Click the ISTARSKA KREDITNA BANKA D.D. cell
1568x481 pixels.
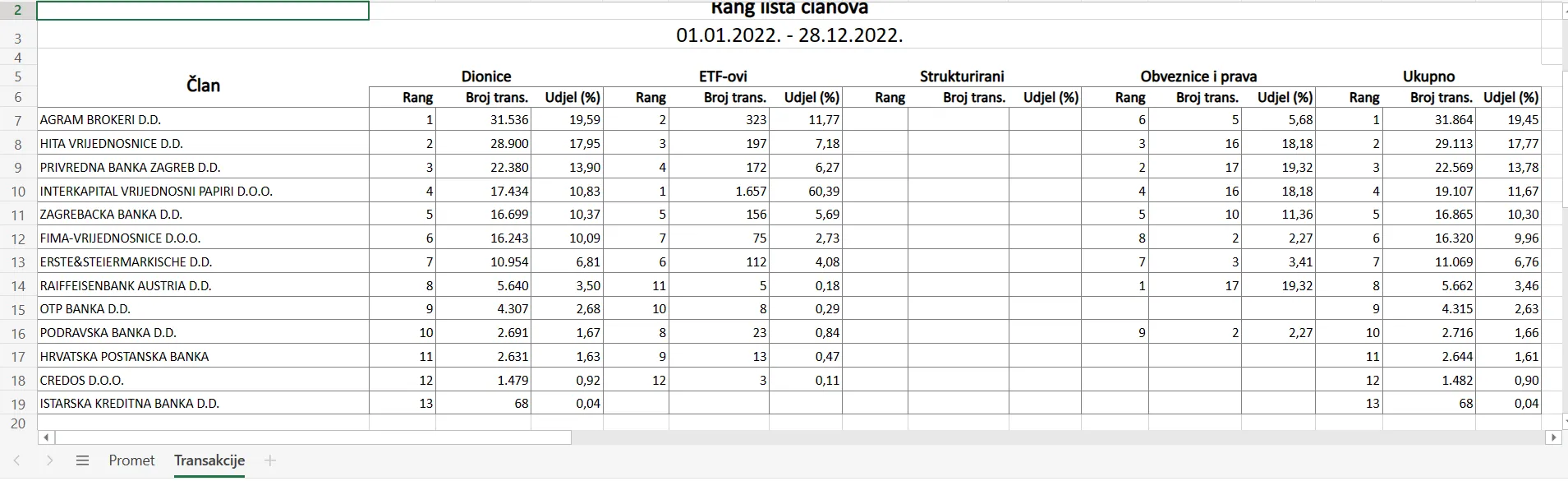(x=203, y=404)
